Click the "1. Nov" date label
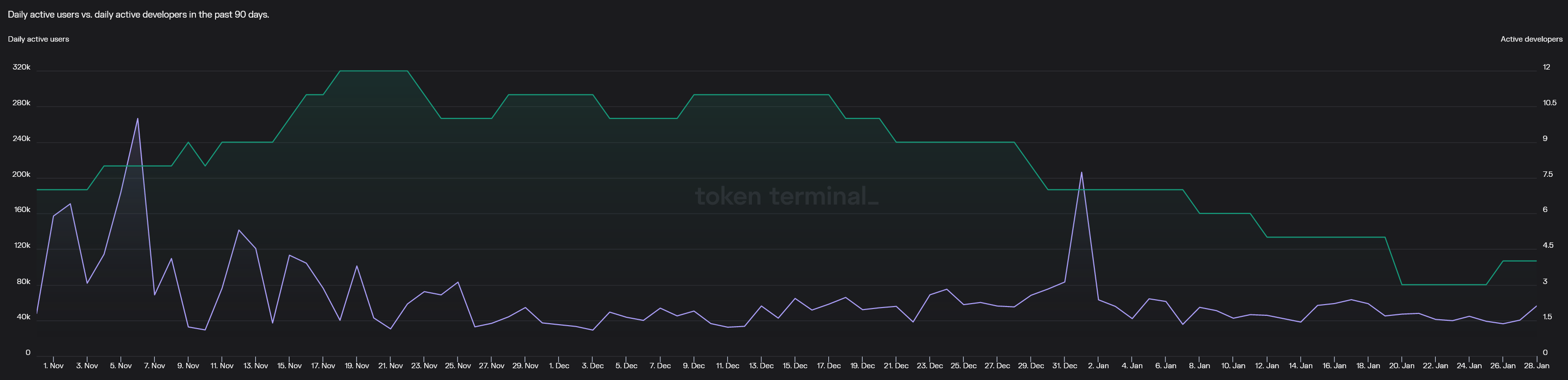This screenshot has height=380, width=1568. 53,366
